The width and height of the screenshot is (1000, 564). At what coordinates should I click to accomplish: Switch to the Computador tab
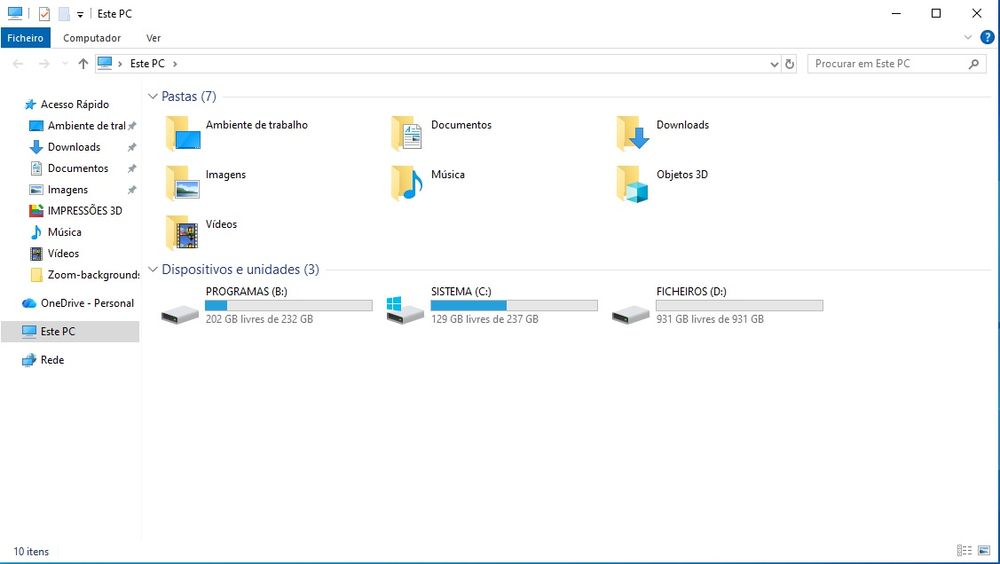tap(92, 38)
